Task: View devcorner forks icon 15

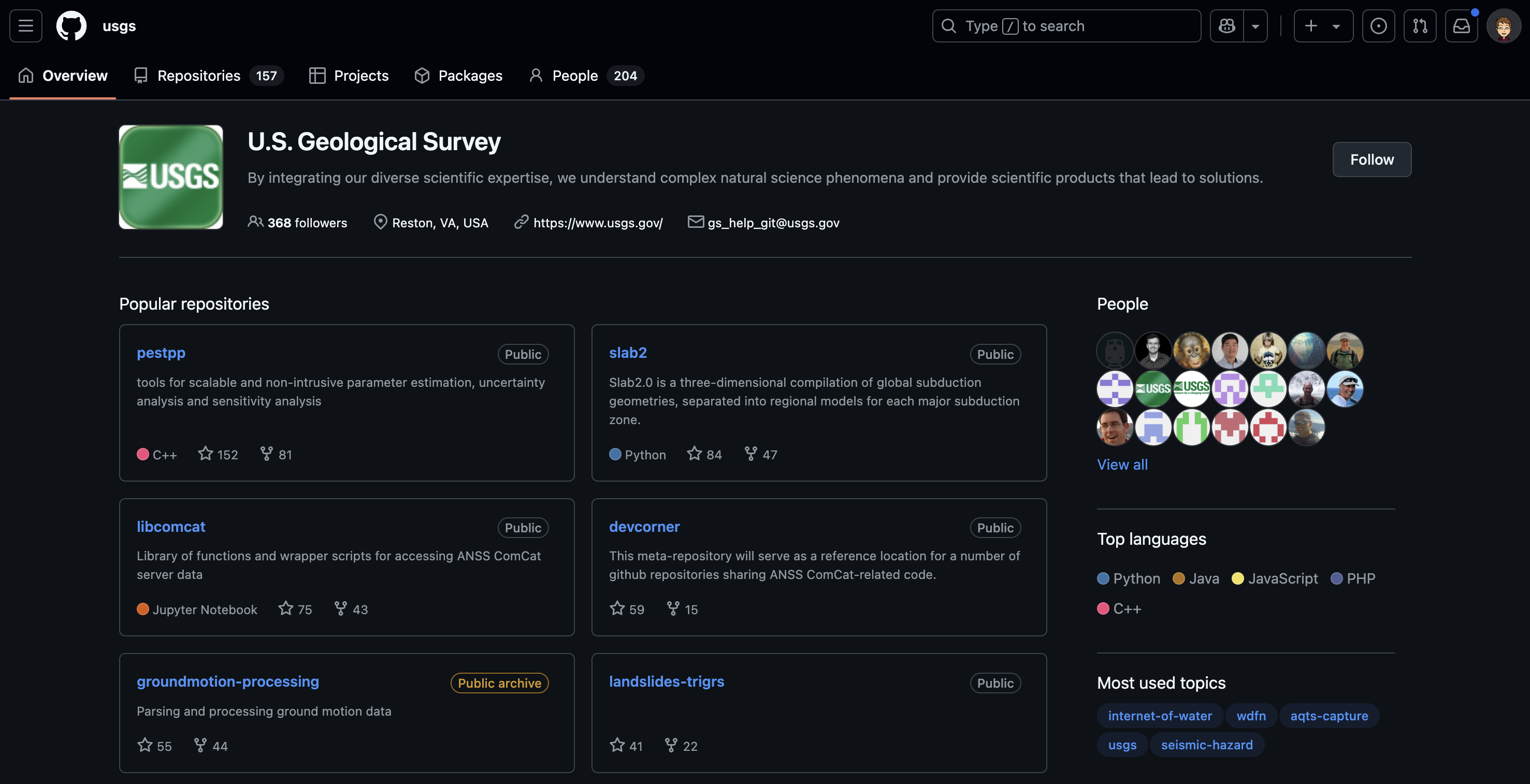Action: click(683, 609)
